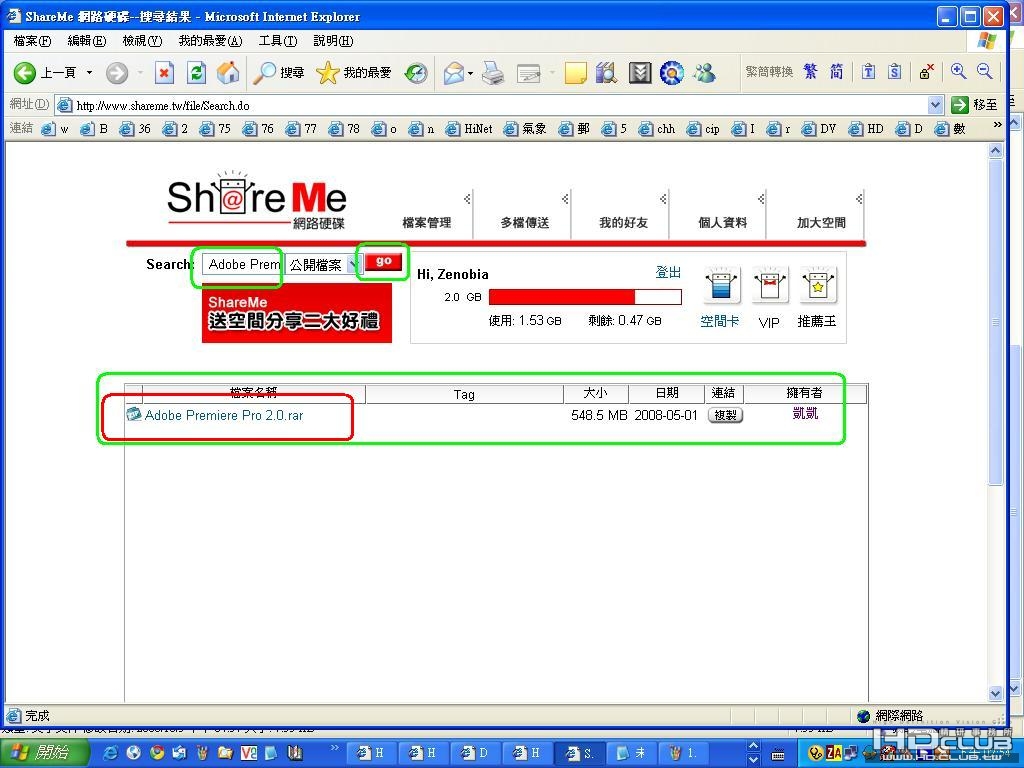Click the 複製 copy link button

[726, 415]
